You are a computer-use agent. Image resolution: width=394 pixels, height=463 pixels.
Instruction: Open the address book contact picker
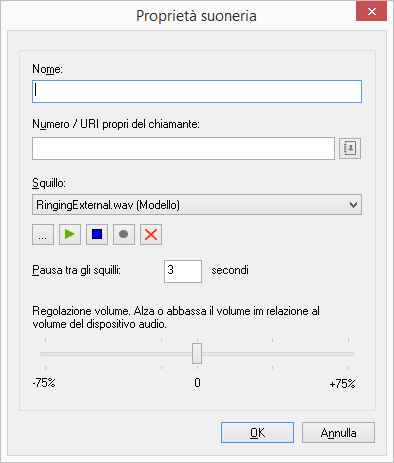point(350,148)
